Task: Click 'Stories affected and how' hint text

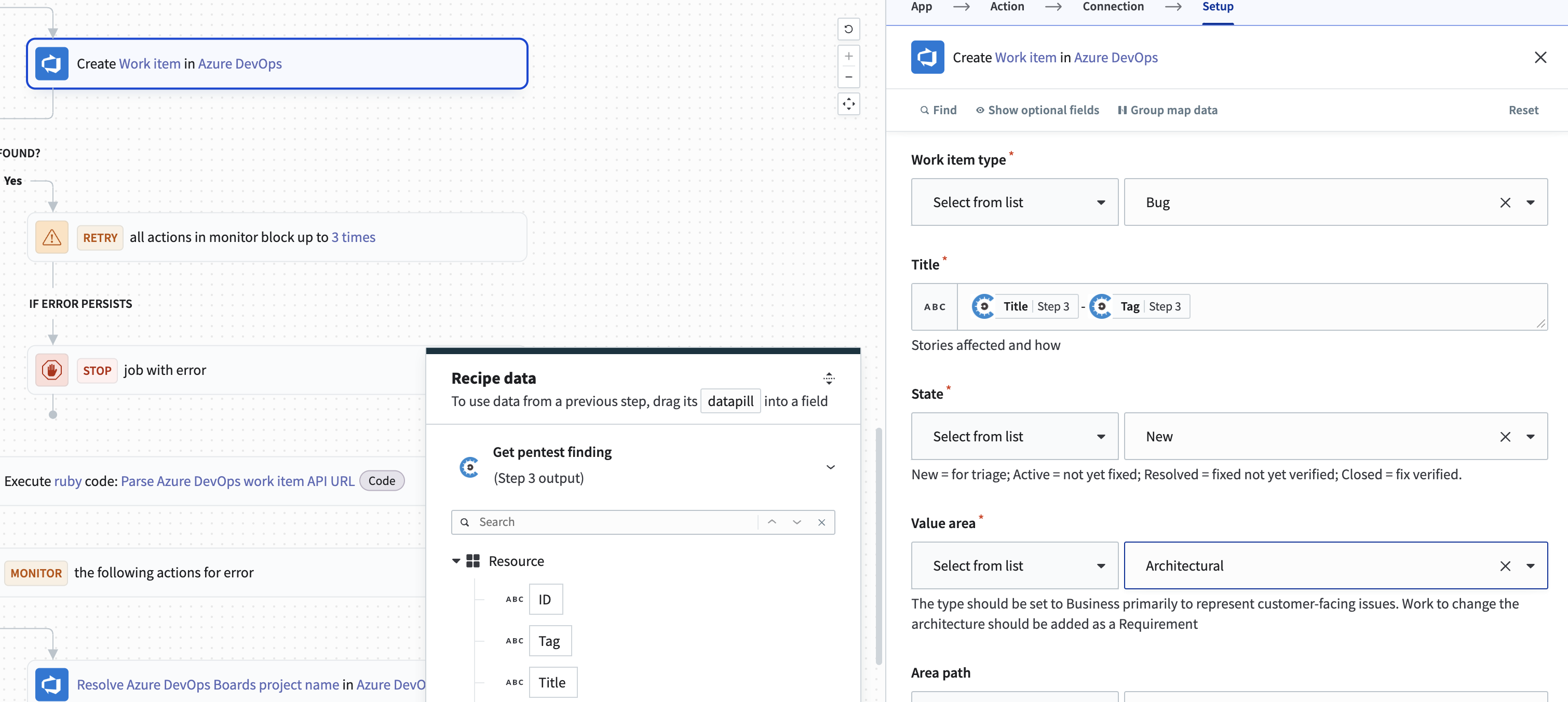Action: [x=985, y=345]
